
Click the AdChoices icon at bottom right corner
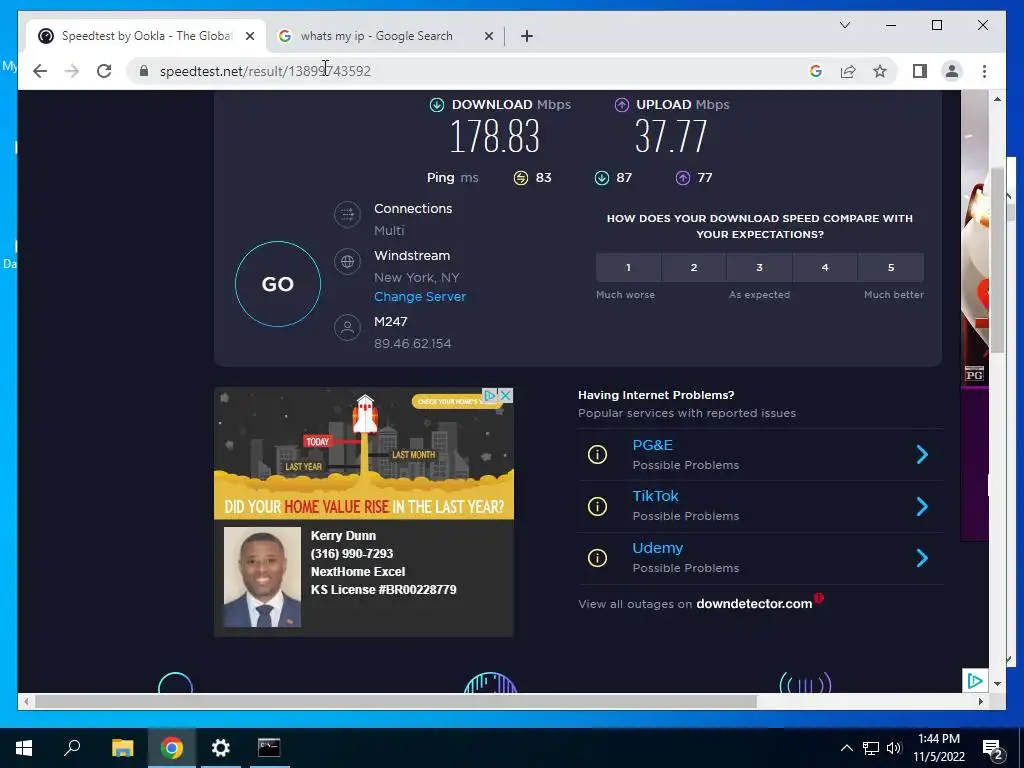[x=974, y=681]
